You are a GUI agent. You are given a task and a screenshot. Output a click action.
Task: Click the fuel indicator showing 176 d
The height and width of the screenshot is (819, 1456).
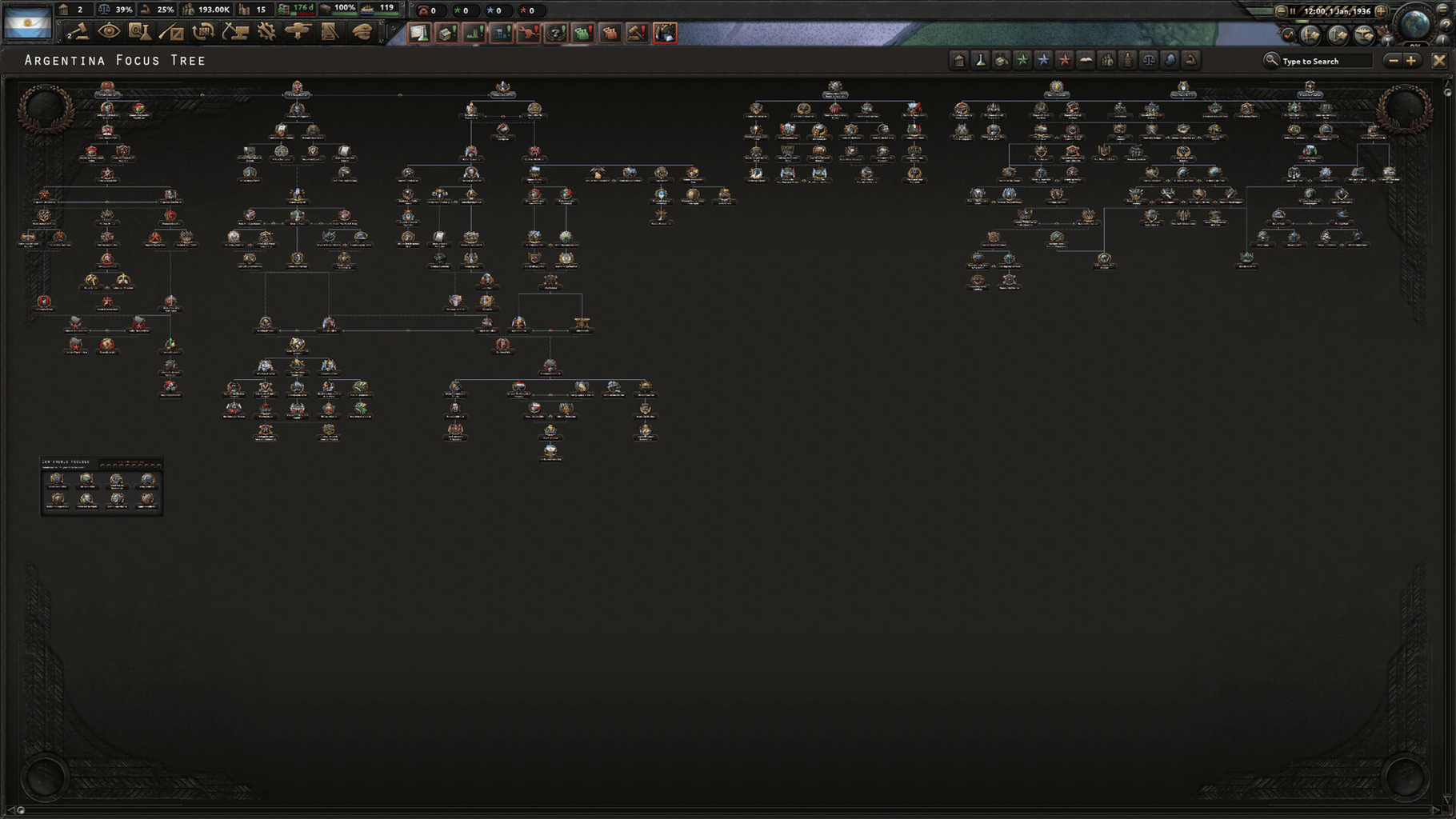click(x=295, y=10)
